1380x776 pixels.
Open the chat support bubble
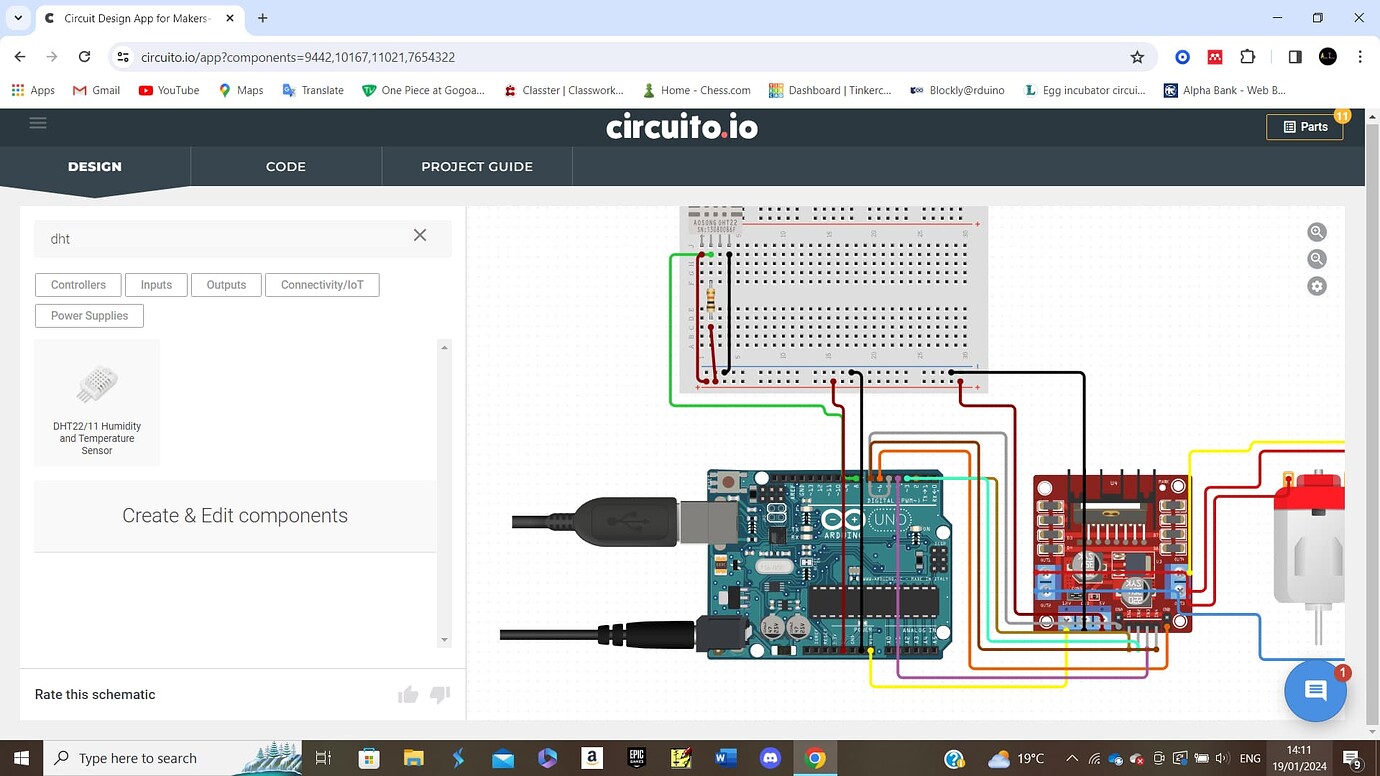tap(1314, 690)
